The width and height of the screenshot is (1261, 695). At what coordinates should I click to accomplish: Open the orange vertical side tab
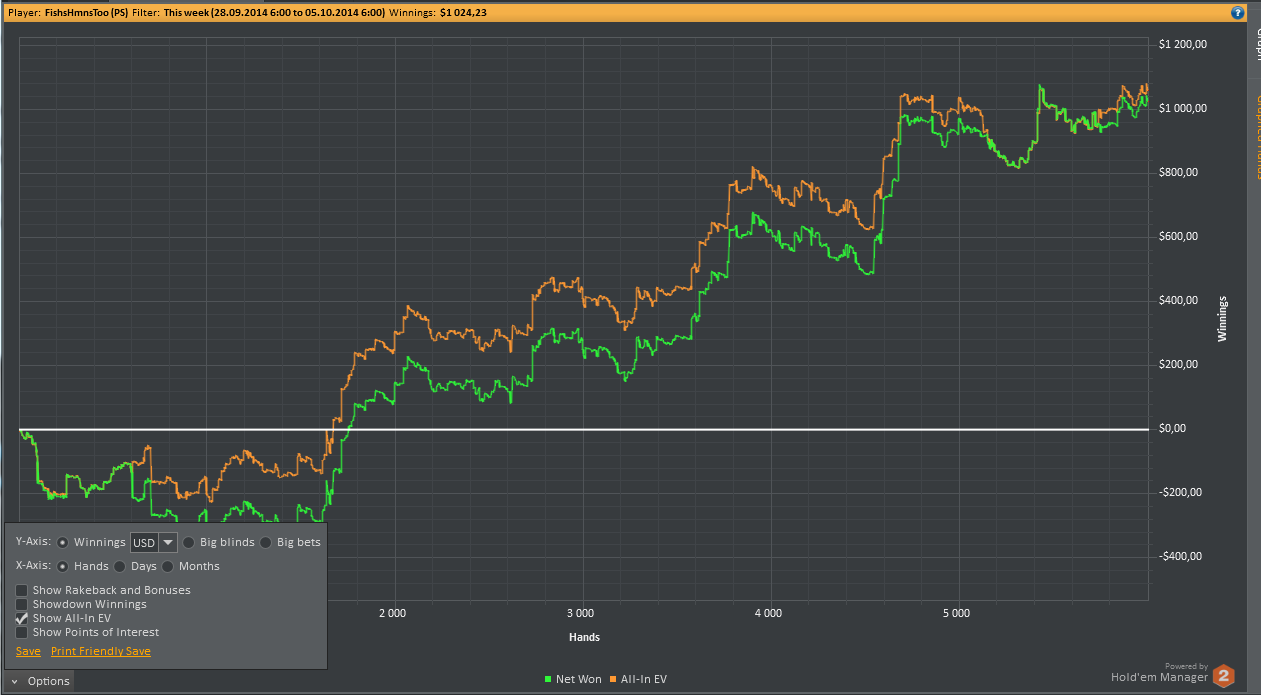(x=1256, y=138)
